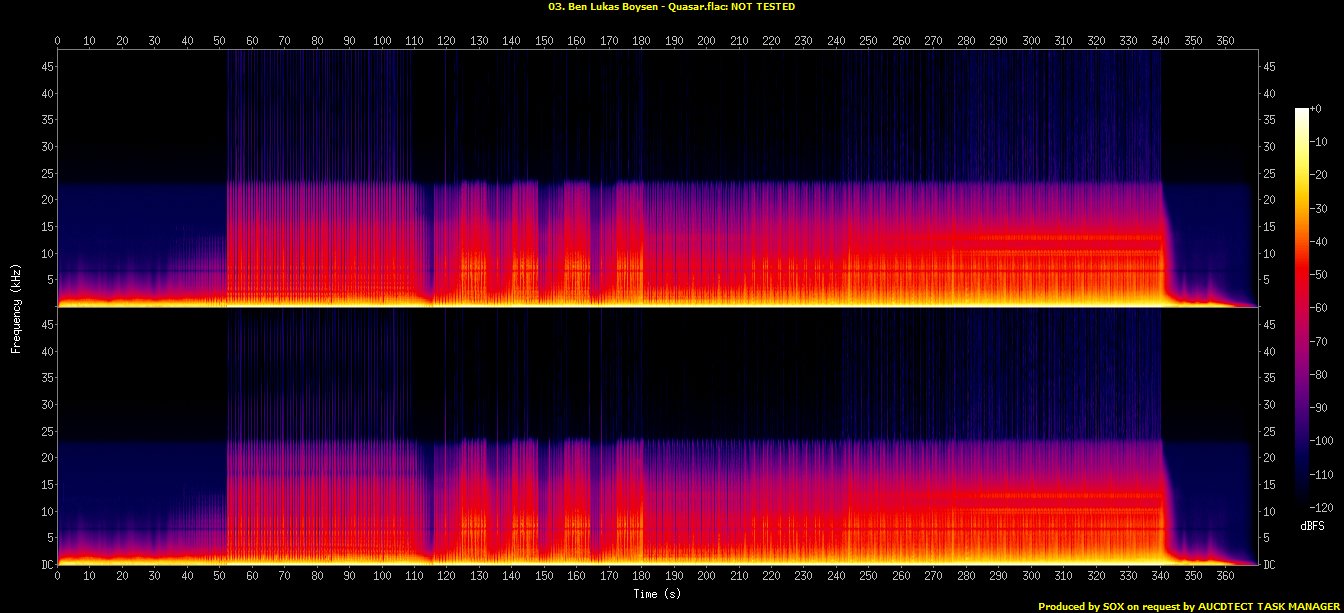Click the dBFS label under the color scale
The height and width of the screenshot is (613, 1344).
click(1313, 525)
